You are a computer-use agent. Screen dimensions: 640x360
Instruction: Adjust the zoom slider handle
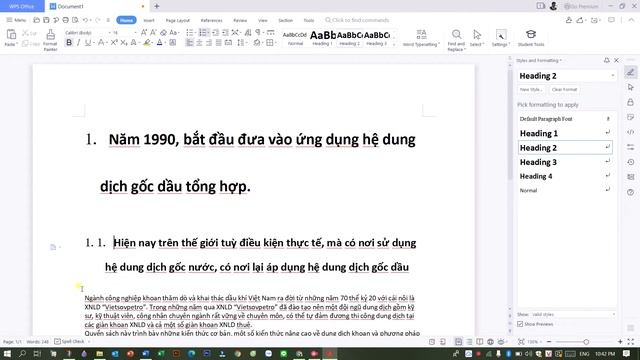coord(586,342)
